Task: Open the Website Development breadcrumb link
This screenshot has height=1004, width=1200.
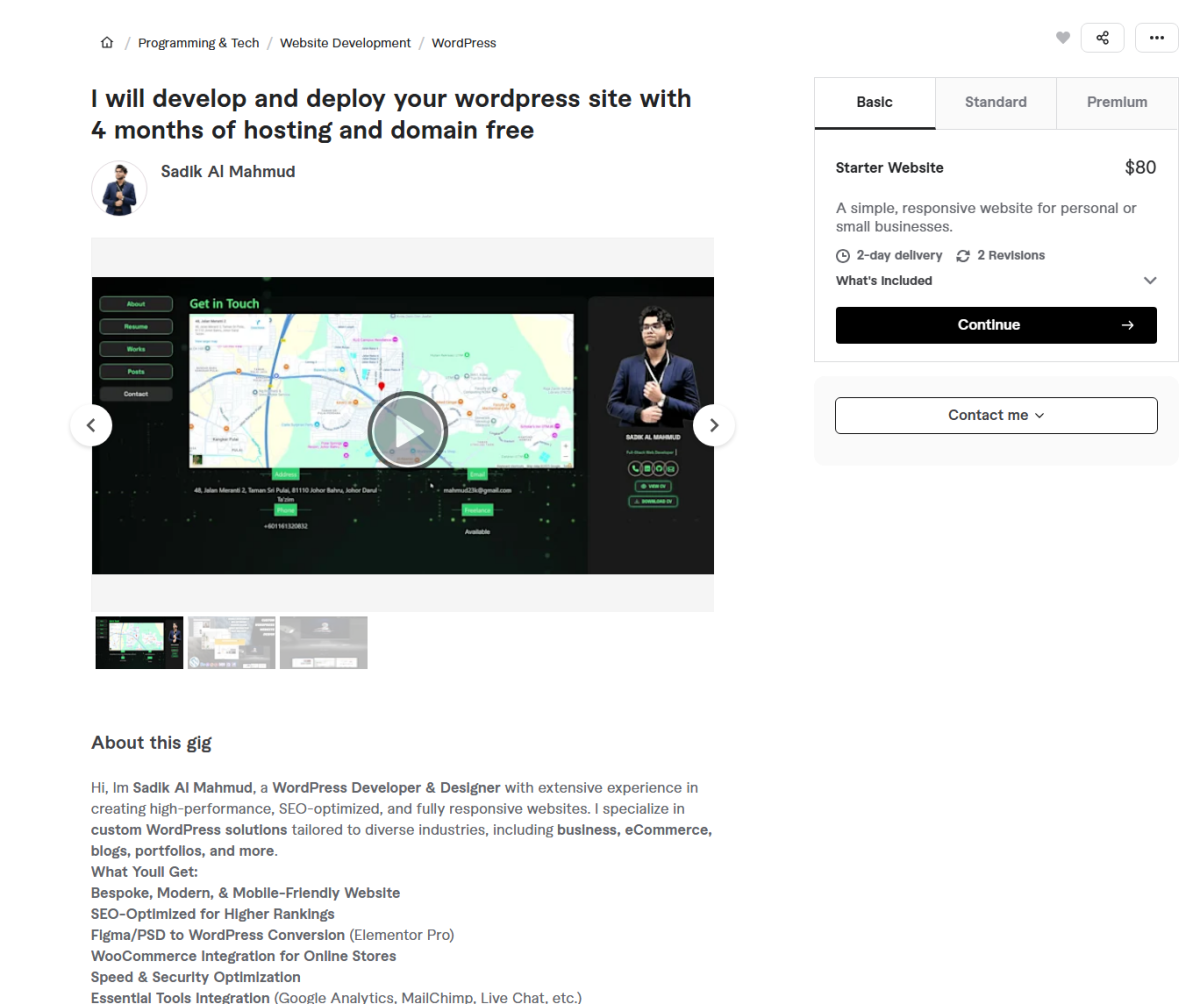Action: click(x=345, y=43)
